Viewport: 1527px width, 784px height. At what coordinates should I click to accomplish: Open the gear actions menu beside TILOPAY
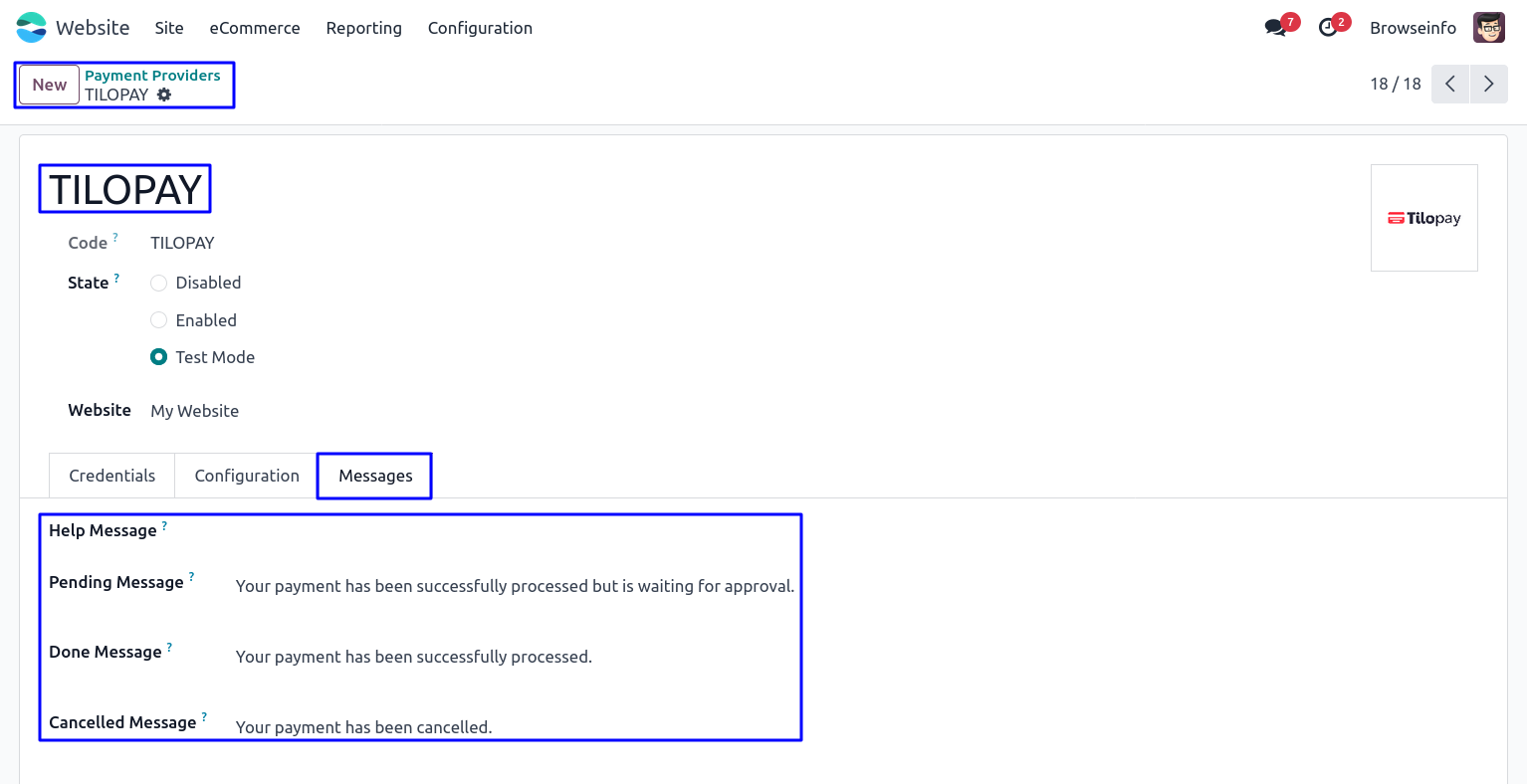point(164,95)
